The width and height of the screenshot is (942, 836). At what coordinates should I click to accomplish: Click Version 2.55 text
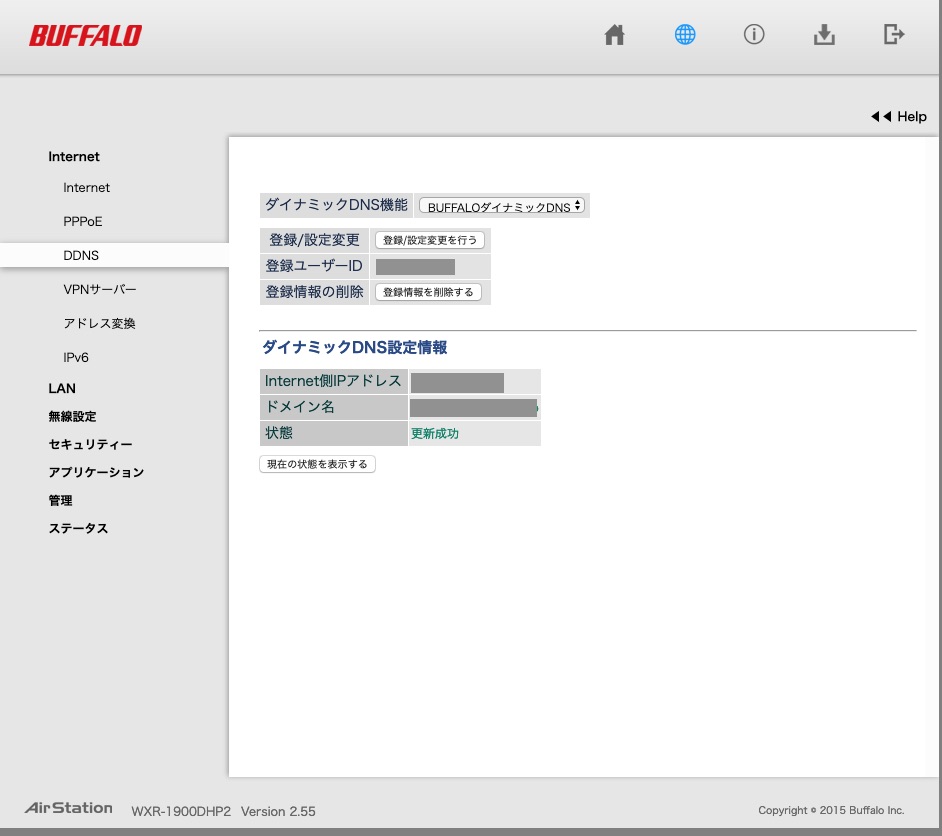tap(278, 811)
